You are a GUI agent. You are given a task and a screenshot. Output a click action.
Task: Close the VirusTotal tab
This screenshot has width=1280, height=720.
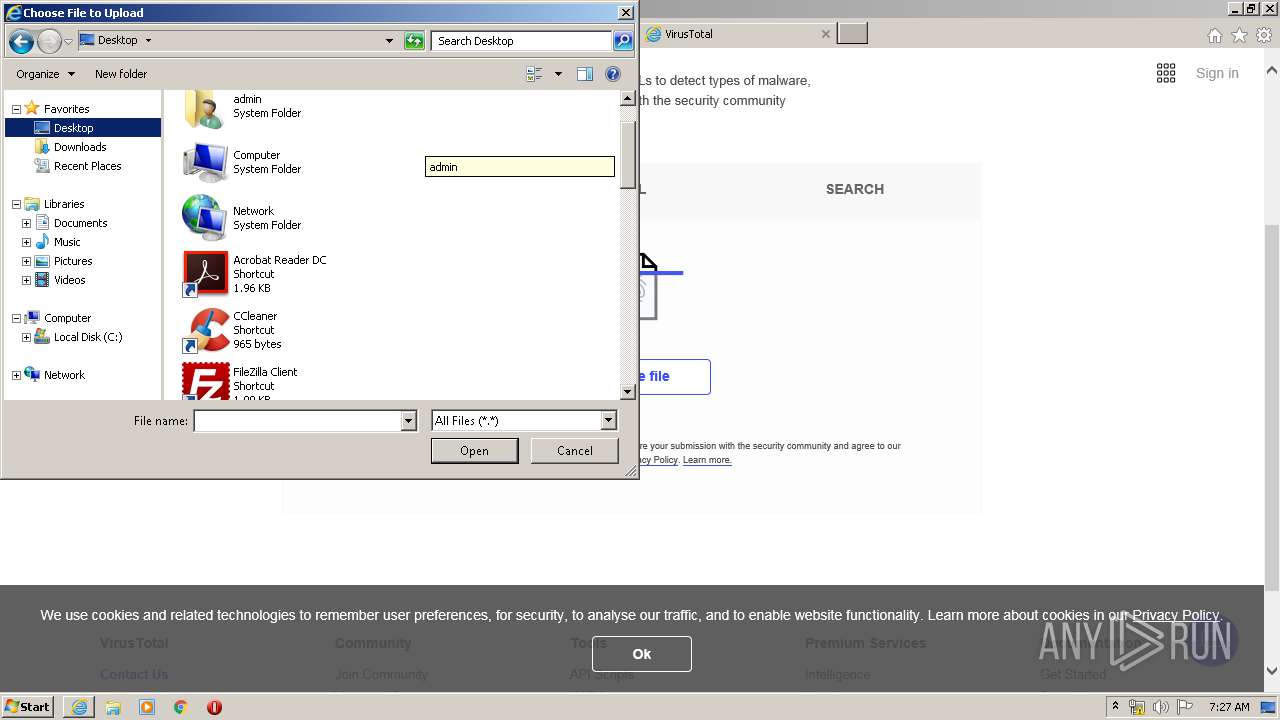825,34
